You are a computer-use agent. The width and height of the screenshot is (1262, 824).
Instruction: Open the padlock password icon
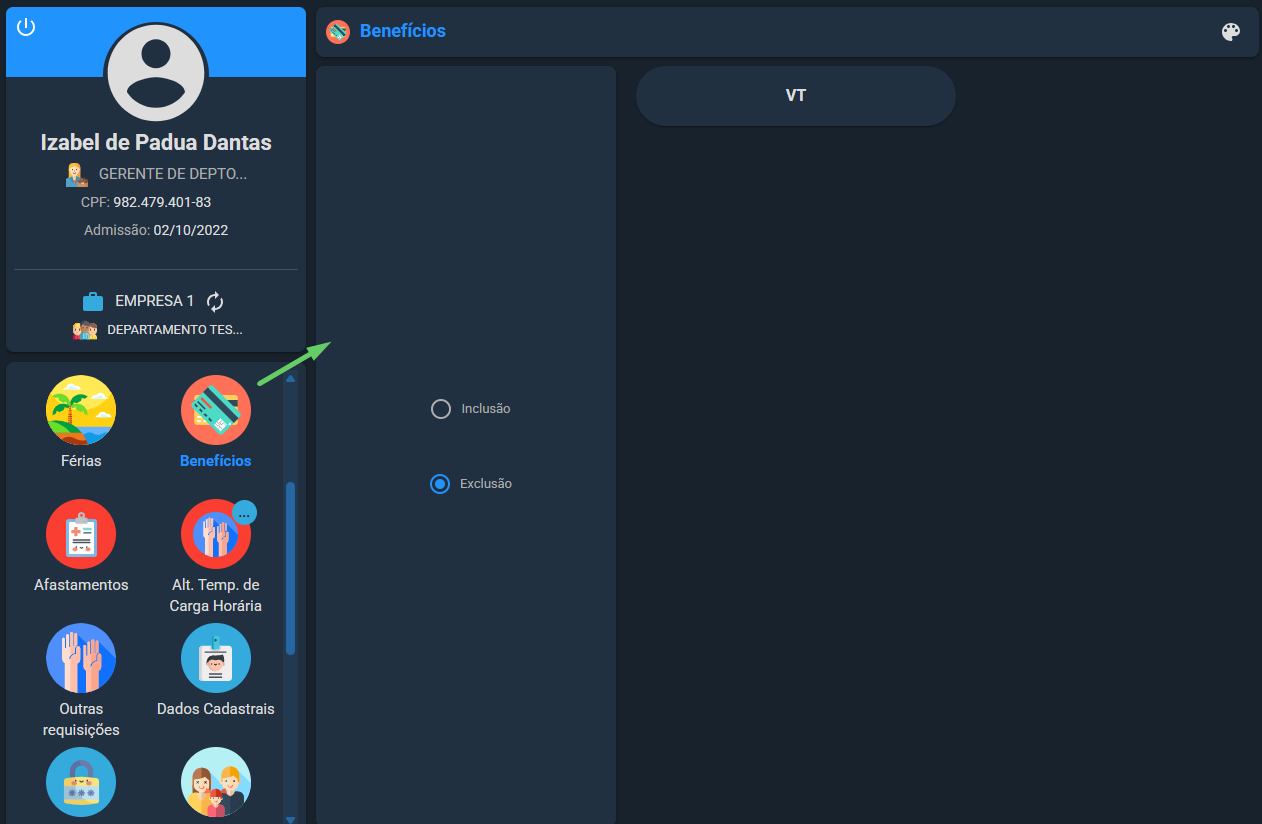point(81,782)
